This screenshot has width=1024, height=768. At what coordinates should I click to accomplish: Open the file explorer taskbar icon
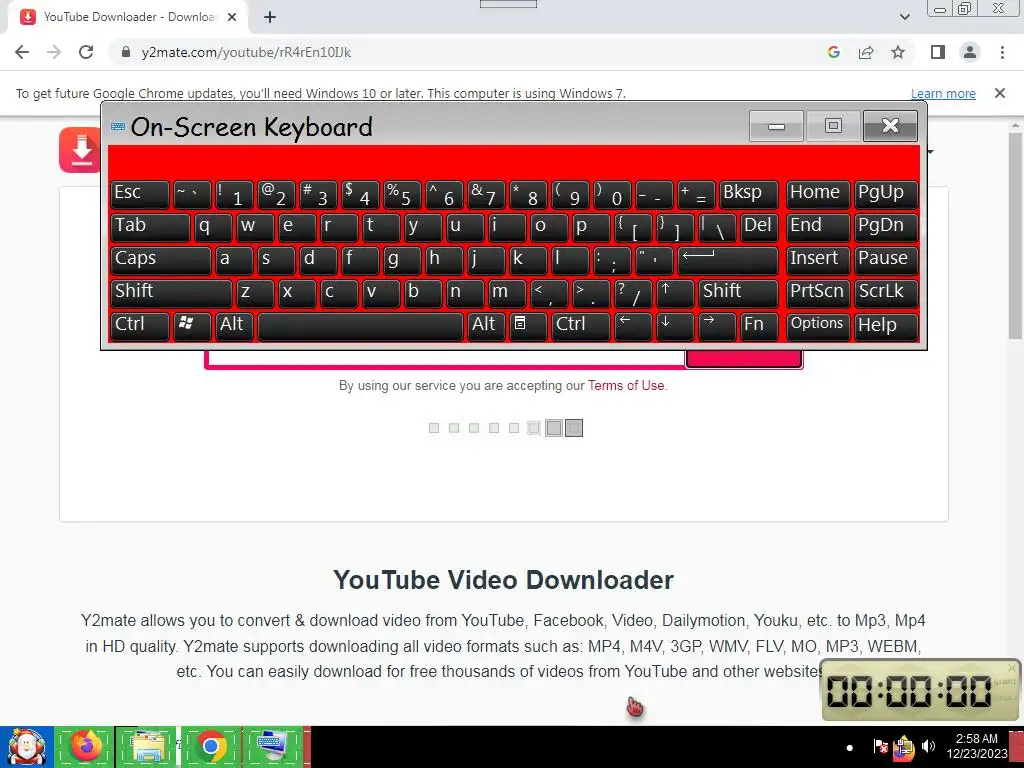pos(147,746)
